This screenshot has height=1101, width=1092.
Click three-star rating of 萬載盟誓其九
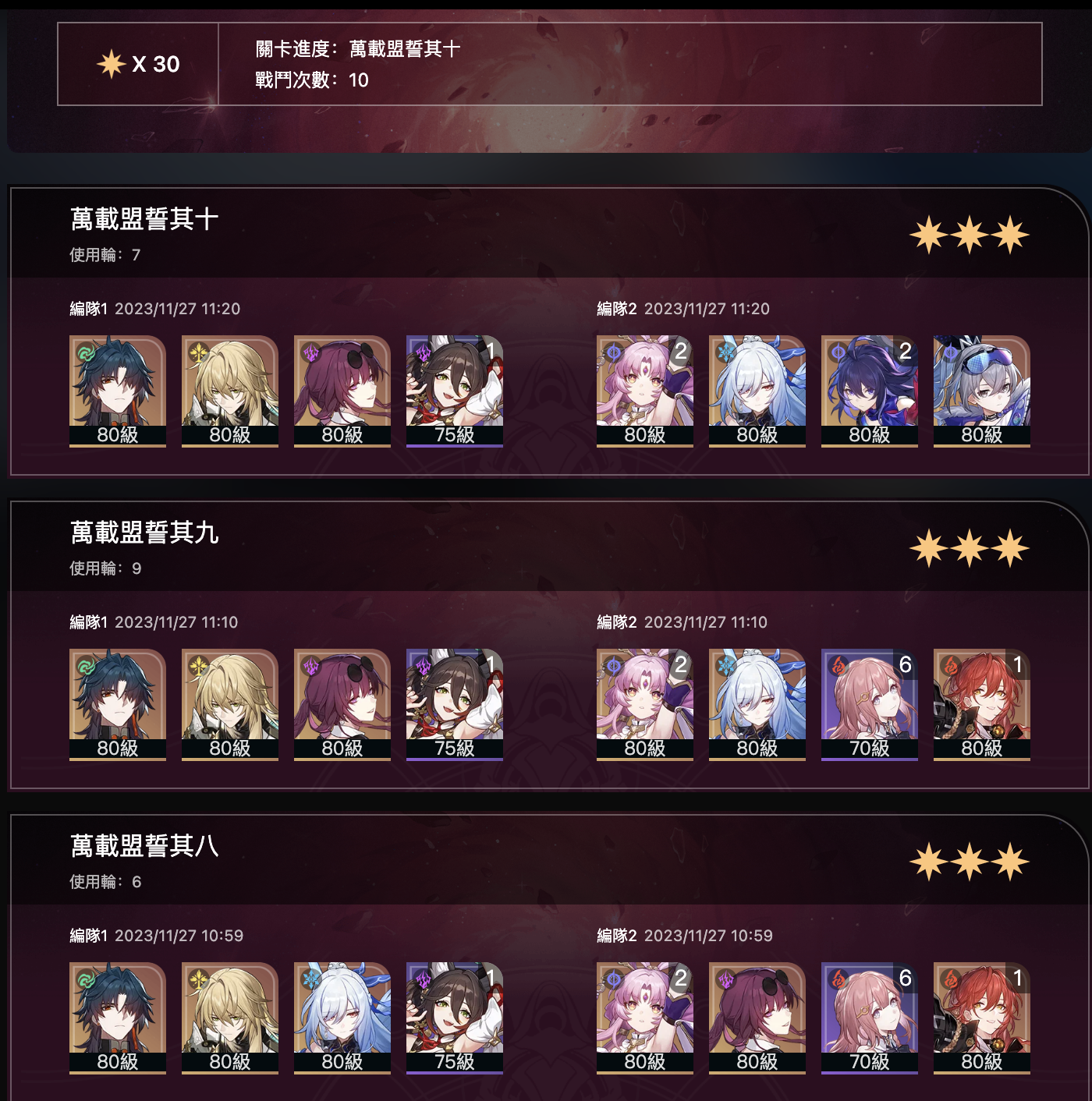click(x=970, y=548)
